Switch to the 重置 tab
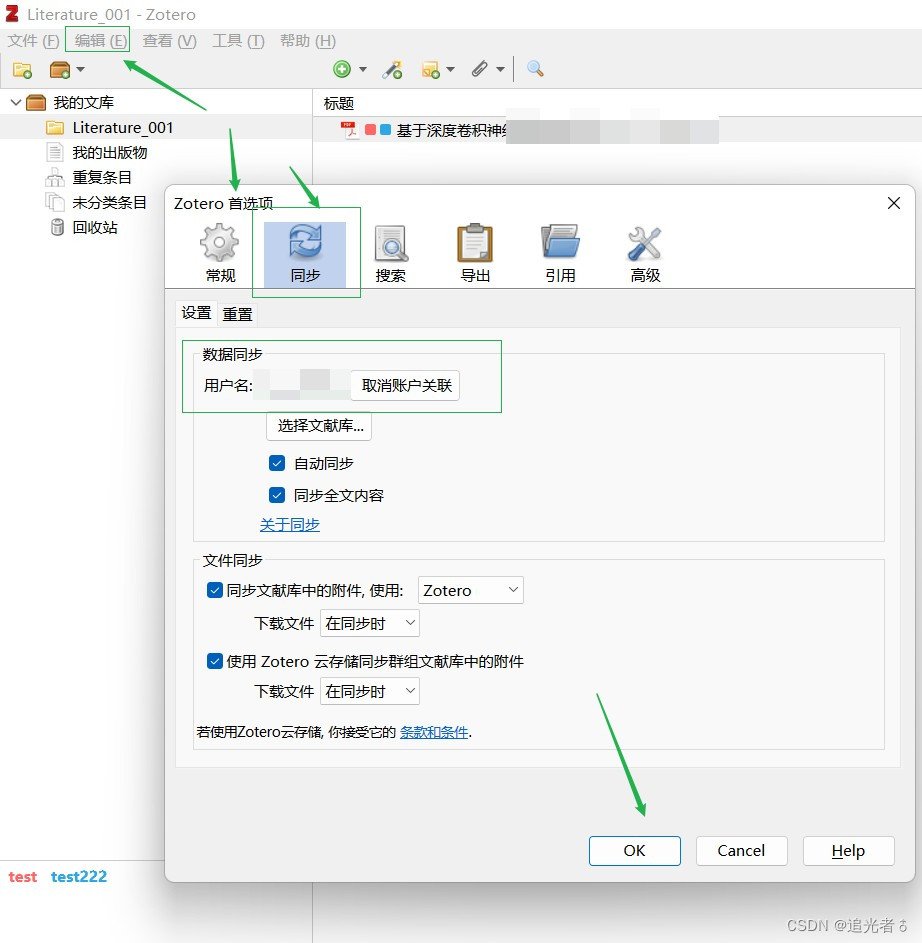The image size is (922, 943). coord(238,314)
